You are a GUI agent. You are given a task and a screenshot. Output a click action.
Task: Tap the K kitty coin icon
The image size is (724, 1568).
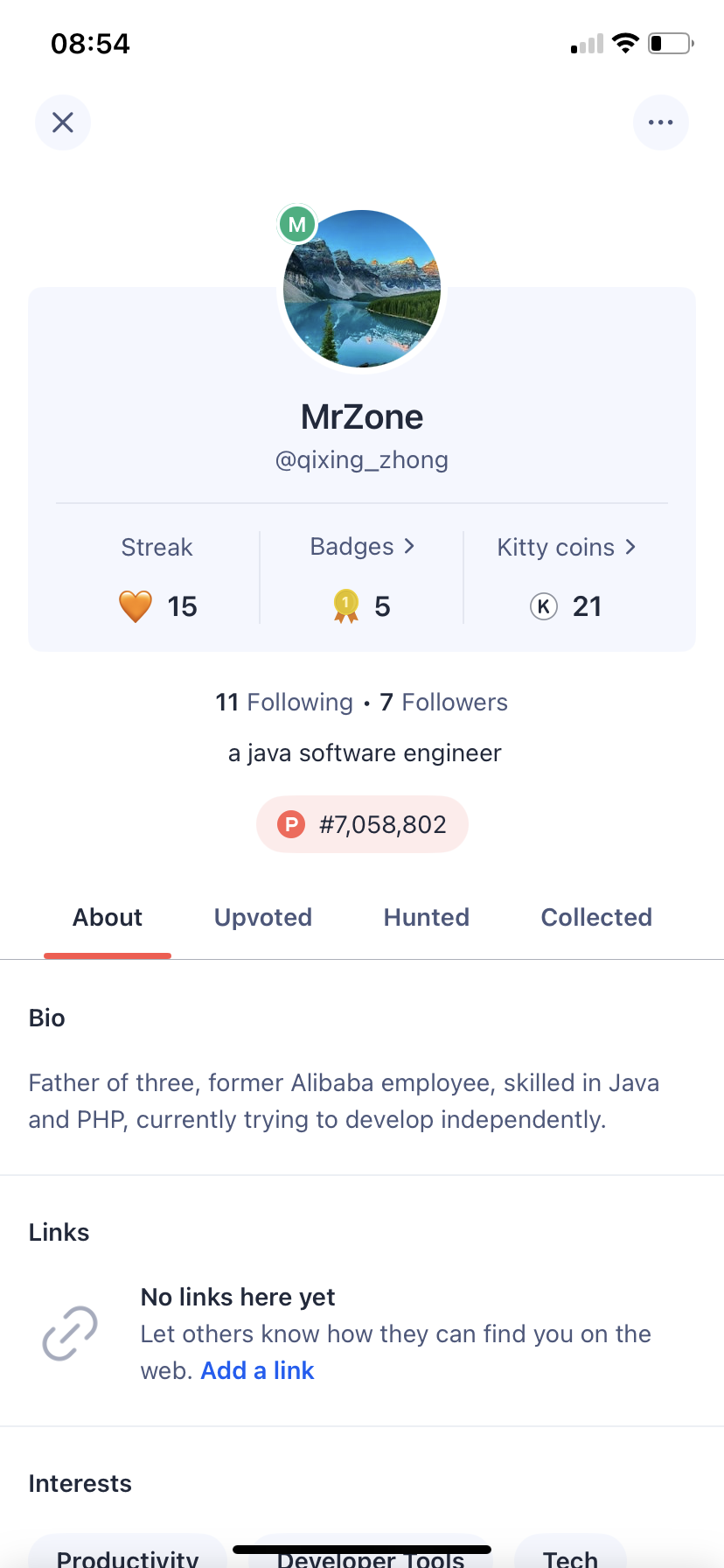pyautogui.click(x=544, y=606)
